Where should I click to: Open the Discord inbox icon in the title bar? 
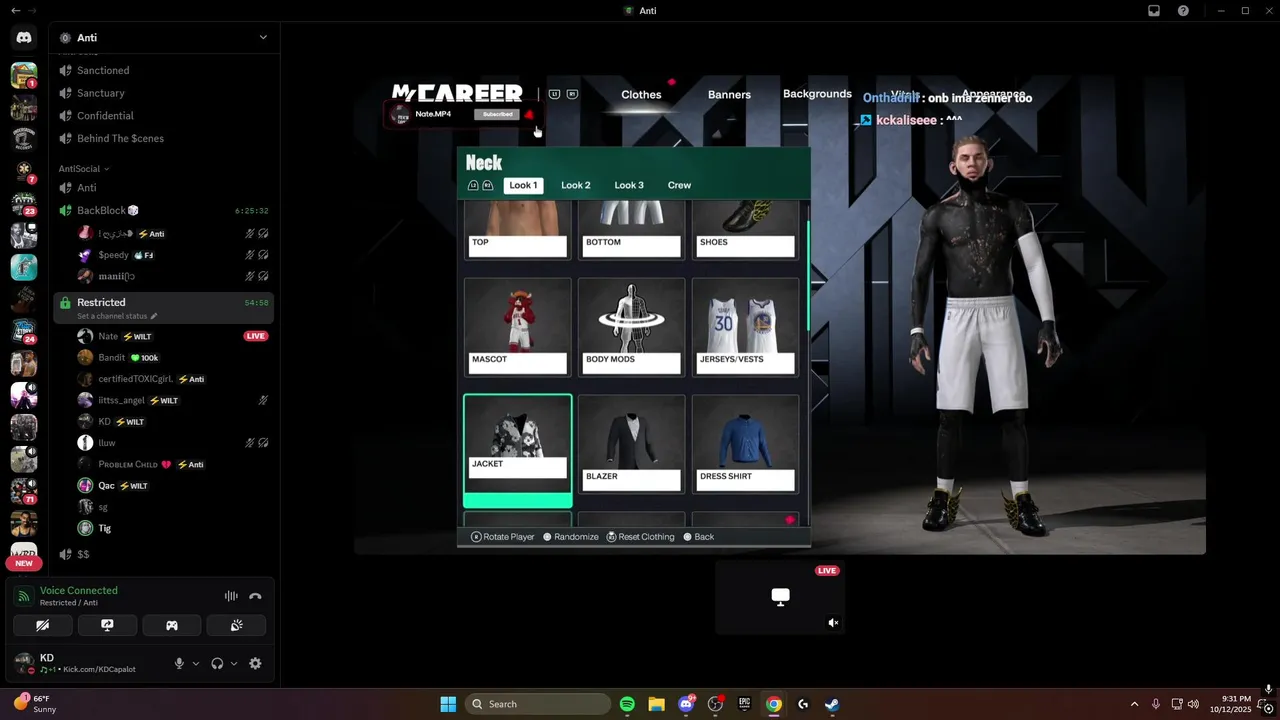coord(1154,11)
